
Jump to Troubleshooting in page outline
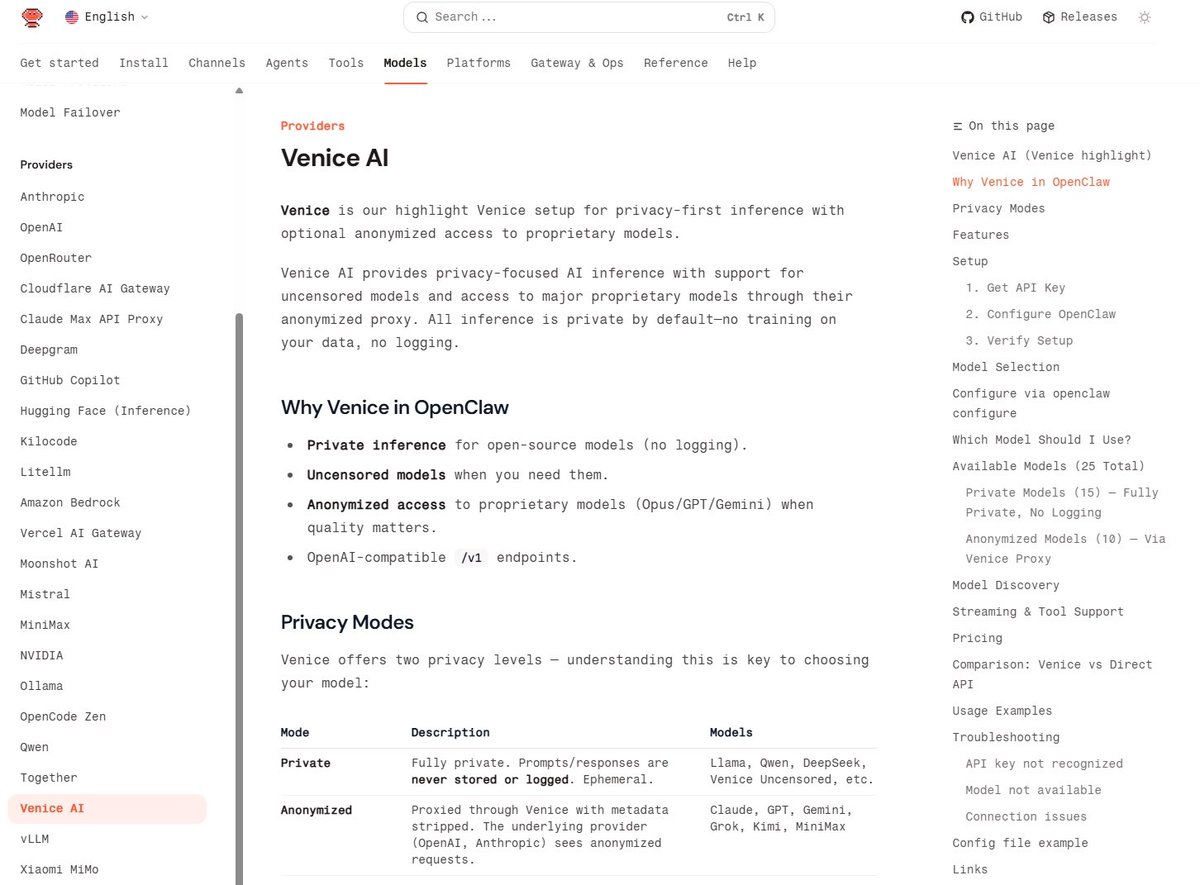[x=1005, y=738]
